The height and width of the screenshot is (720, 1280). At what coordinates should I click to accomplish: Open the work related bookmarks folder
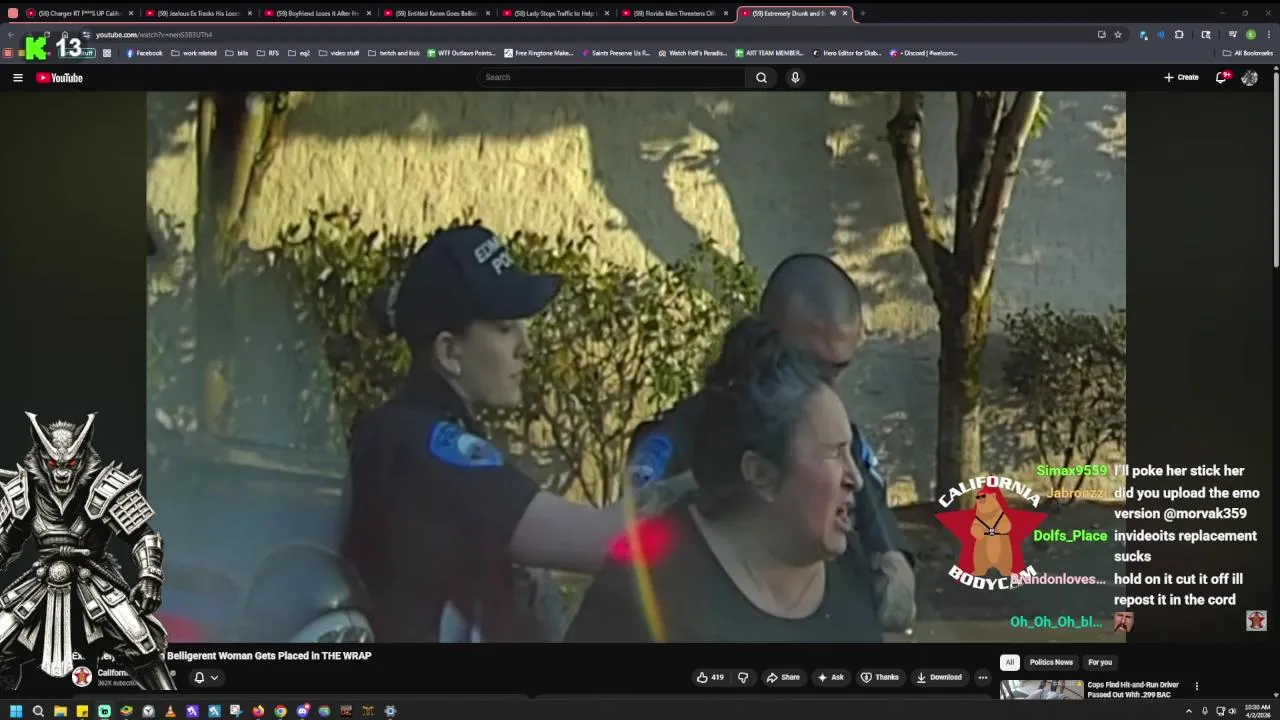click(x=194, y=53)
